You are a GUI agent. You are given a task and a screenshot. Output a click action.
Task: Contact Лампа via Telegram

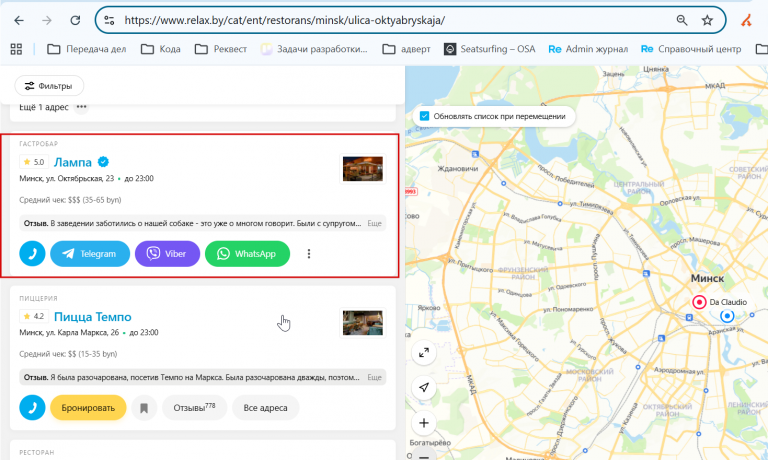pyautogui.click(x=90, y=254)
